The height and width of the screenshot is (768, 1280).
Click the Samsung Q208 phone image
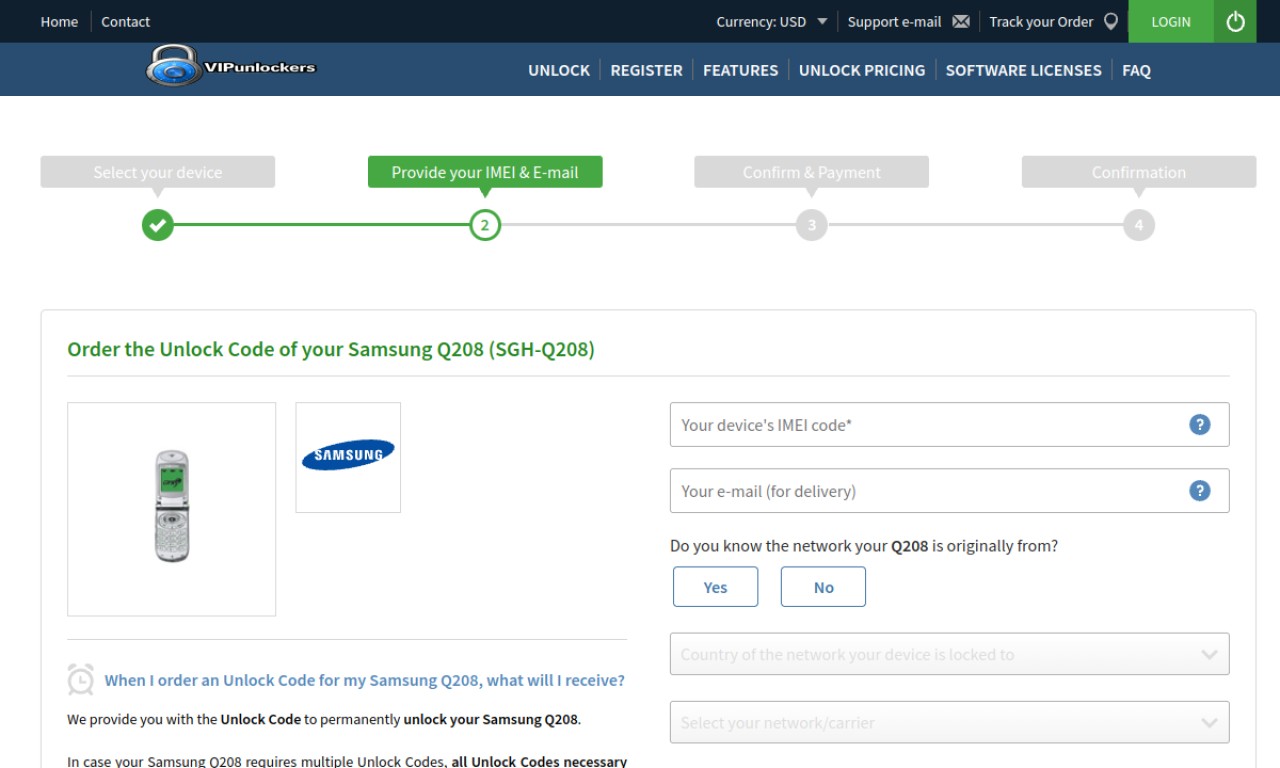pyautogui.click(x=172, y=509)
